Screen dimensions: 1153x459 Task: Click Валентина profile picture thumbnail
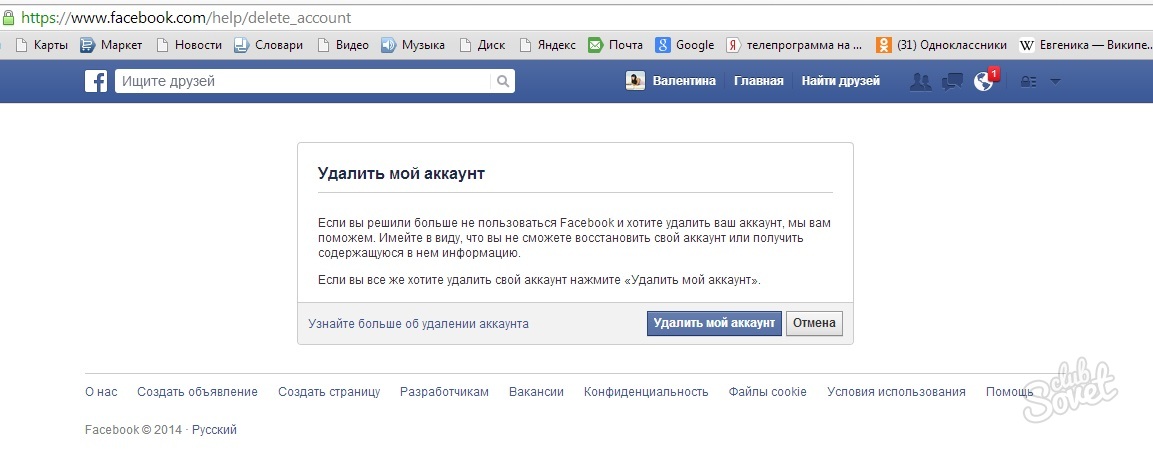(x=635, y=81)
